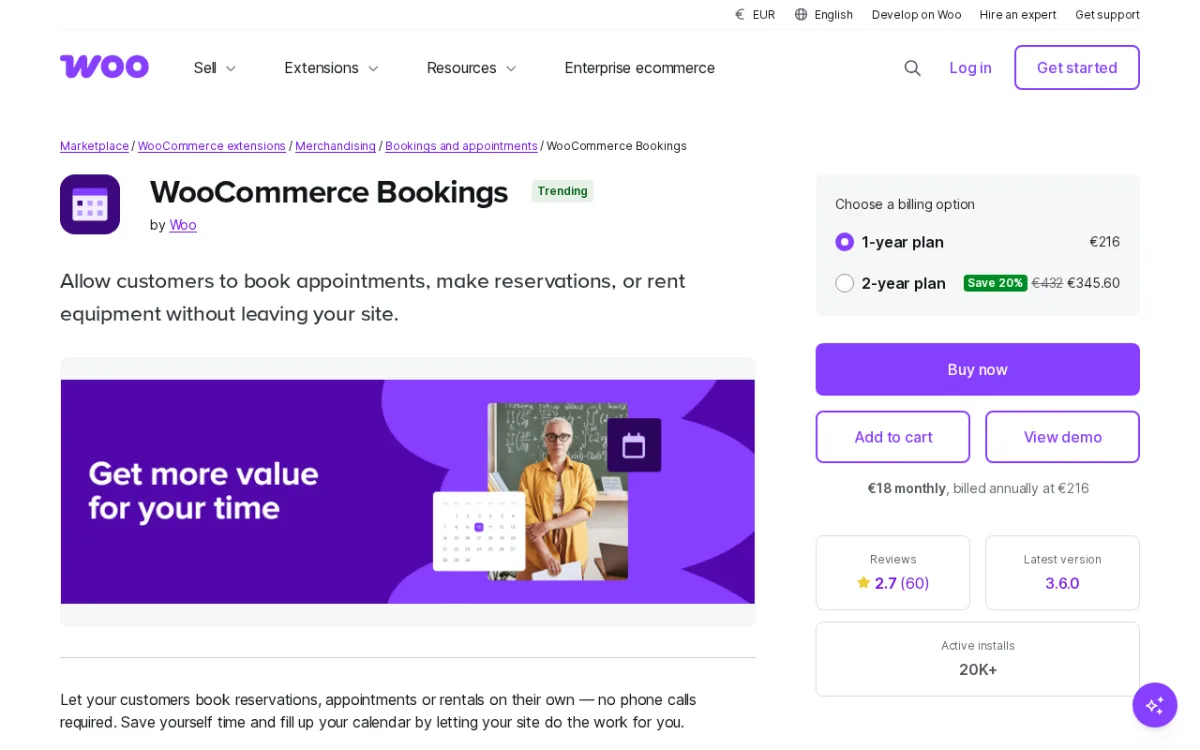Click the Latest version 3.6.0 box
1200x750 pixels.
[x=1062, y=573]
